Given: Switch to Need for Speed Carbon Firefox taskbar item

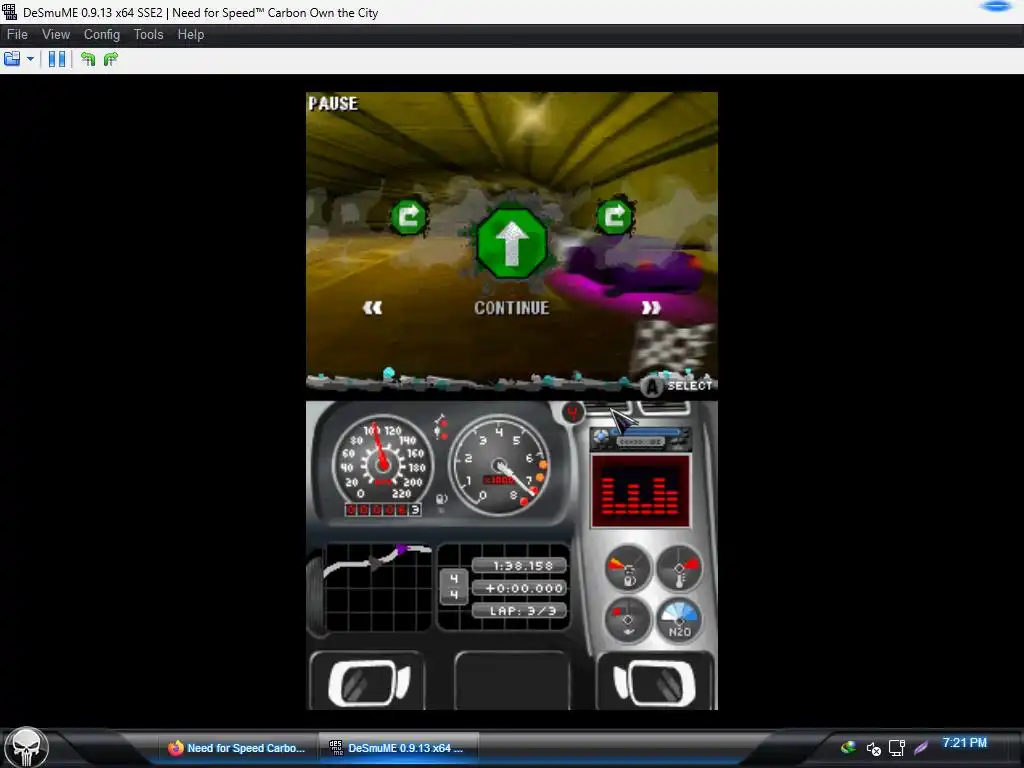Looking at the screenshot, I should [237, 748].
